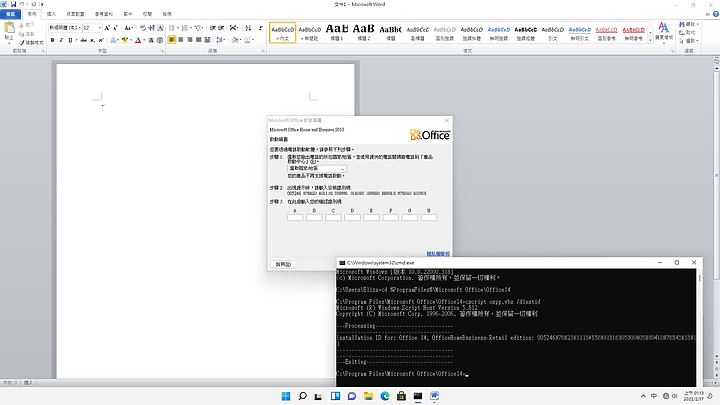
Task: Toggle Superscript formatting
Action: coord(101,40)
